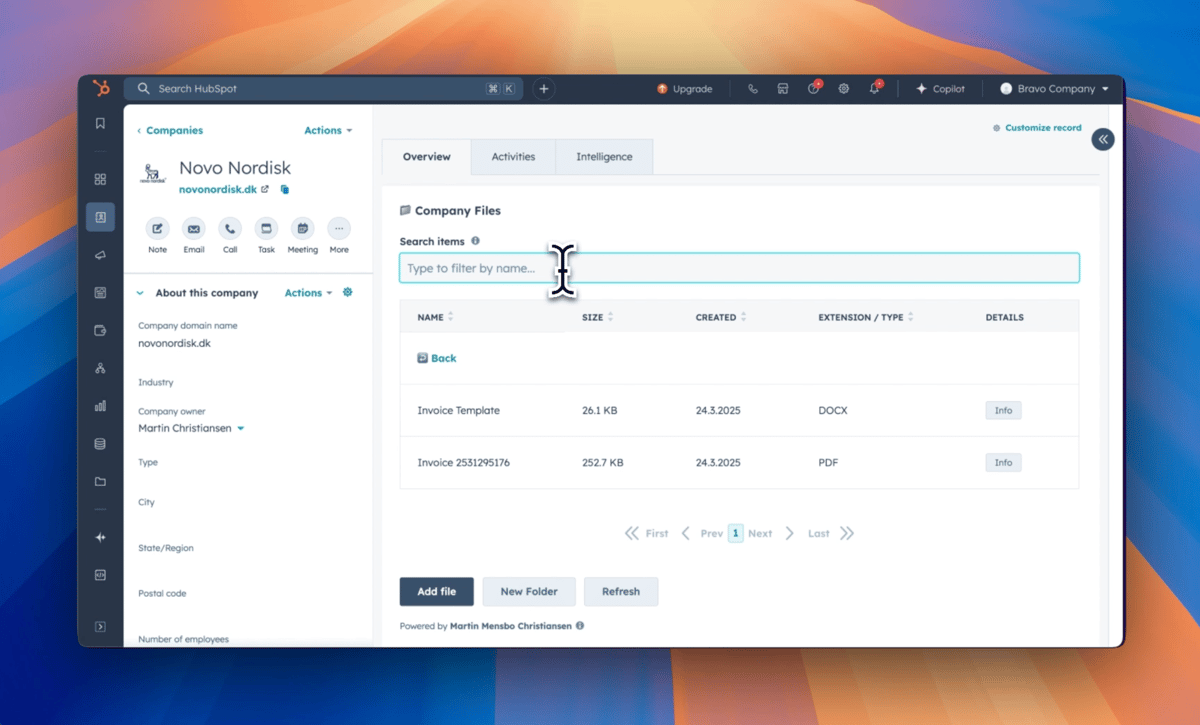Switch to the Intelligence tab
The width and height of the screenshot is (1200, 725).
tap(604, 157)
